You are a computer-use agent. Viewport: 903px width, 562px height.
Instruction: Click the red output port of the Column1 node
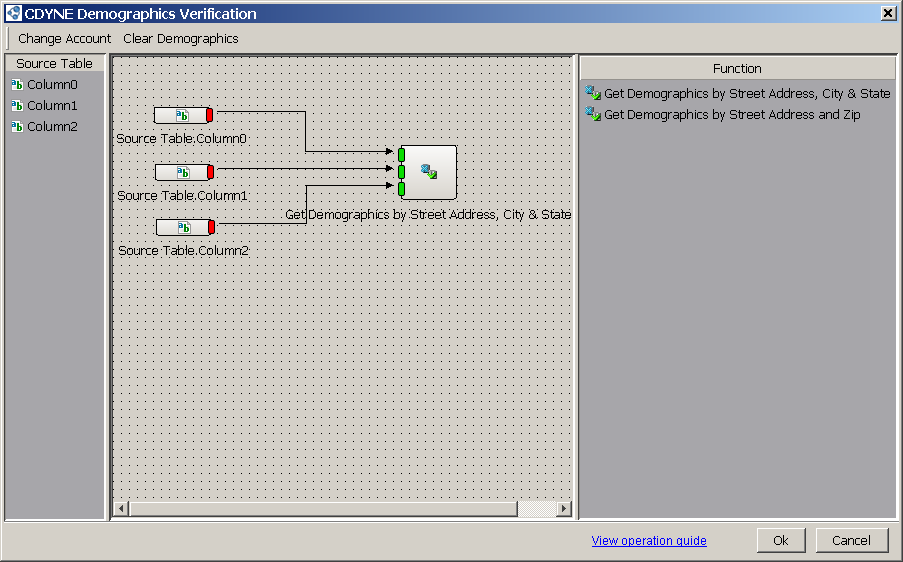(211, 172)
